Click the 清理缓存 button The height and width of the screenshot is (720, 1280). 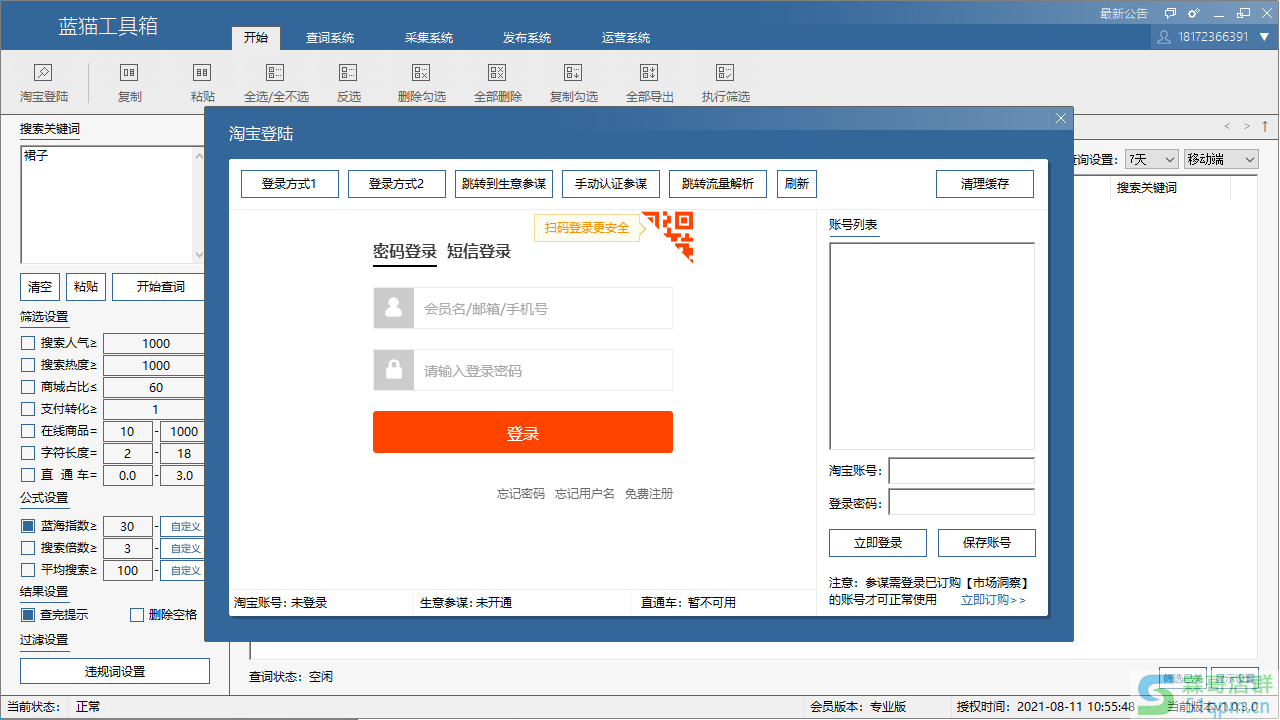tap(984, 183)
